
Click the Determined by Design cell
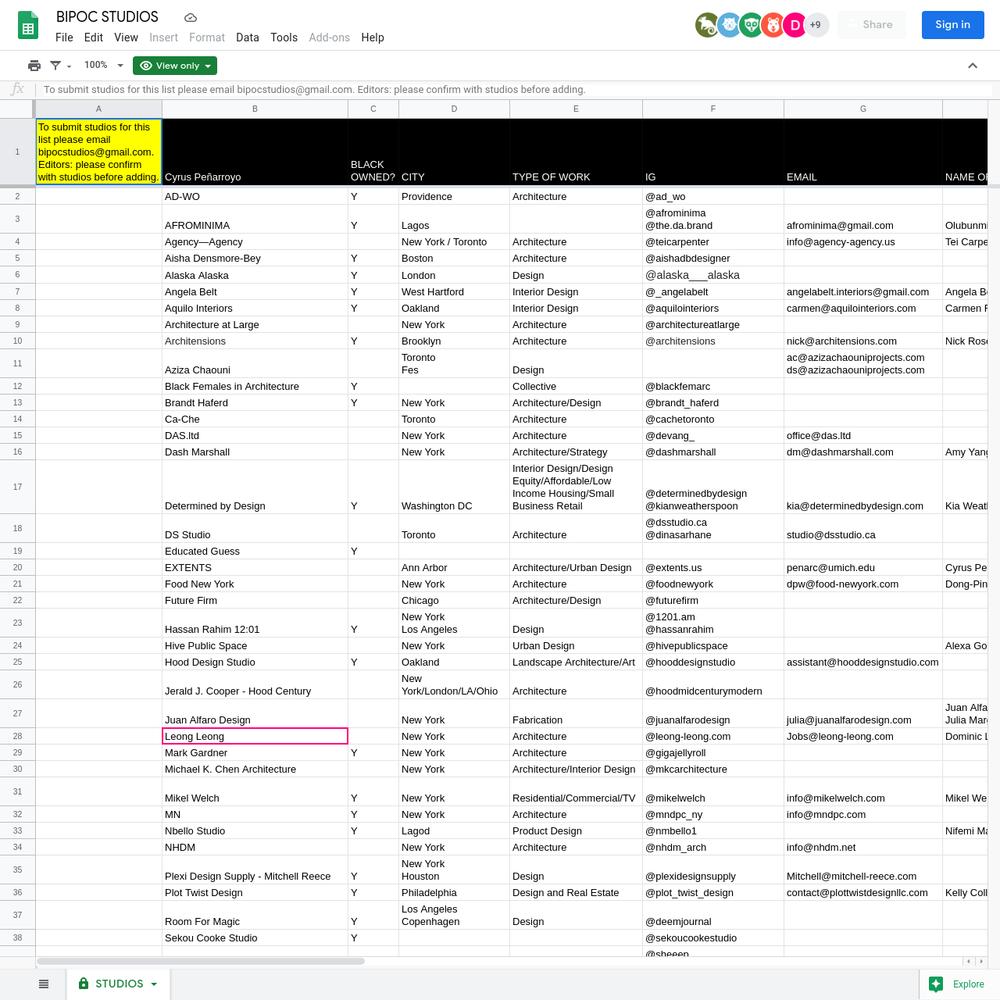click(255, 487)
